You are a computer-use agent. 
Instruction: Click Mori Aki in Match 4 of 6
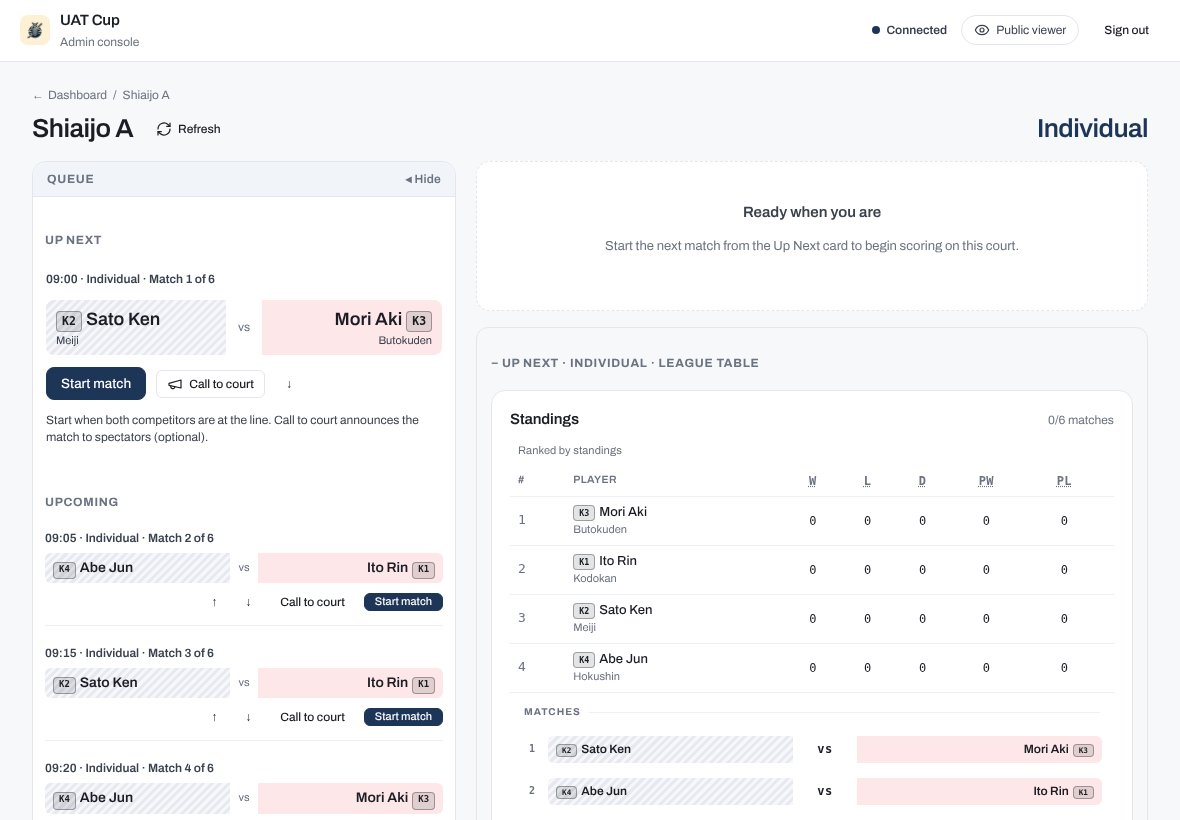click(x=350, y=798)
